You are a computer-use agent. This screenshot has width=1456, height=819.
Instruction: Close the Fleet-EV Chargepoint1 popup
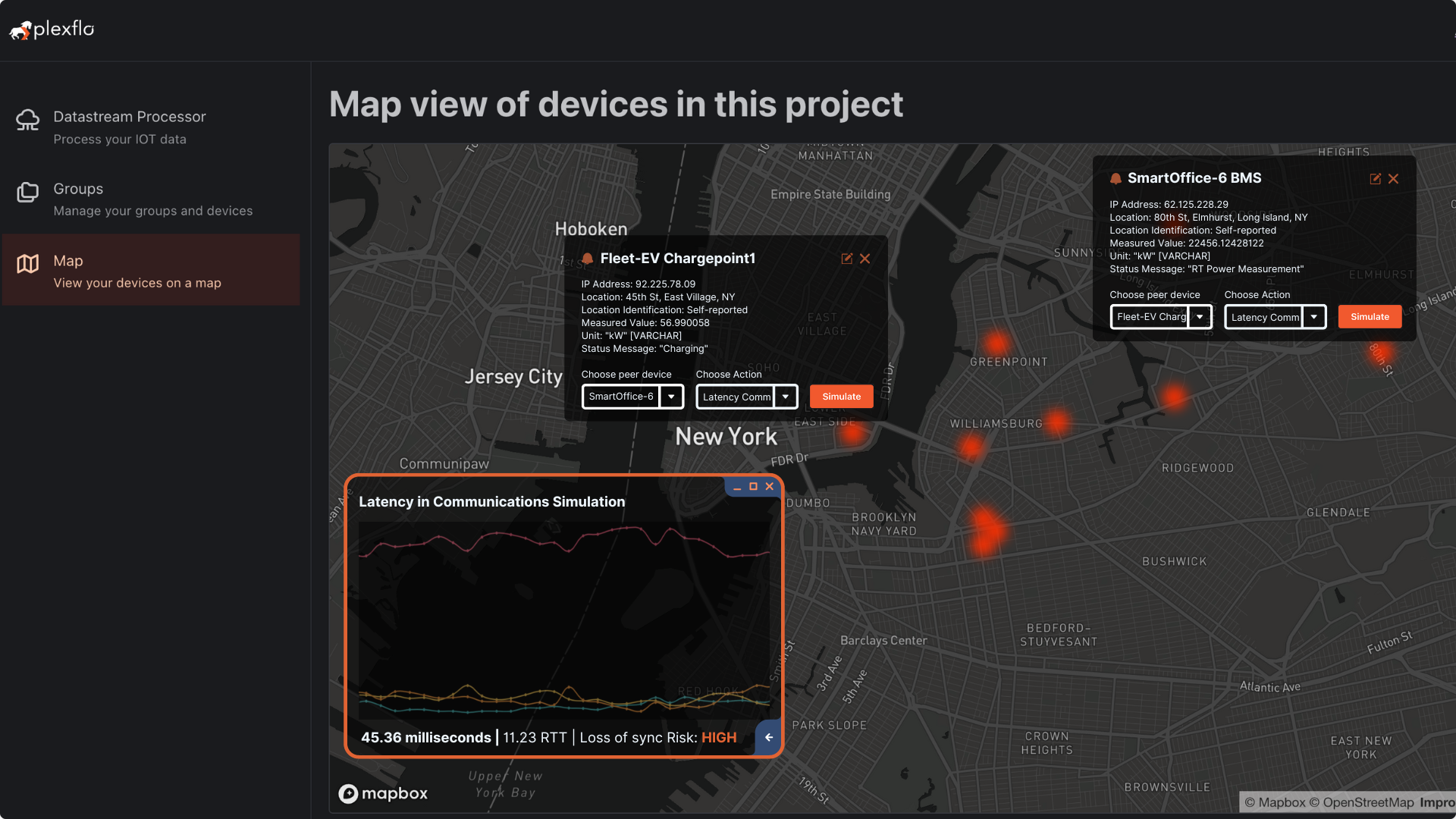(864, 259)
